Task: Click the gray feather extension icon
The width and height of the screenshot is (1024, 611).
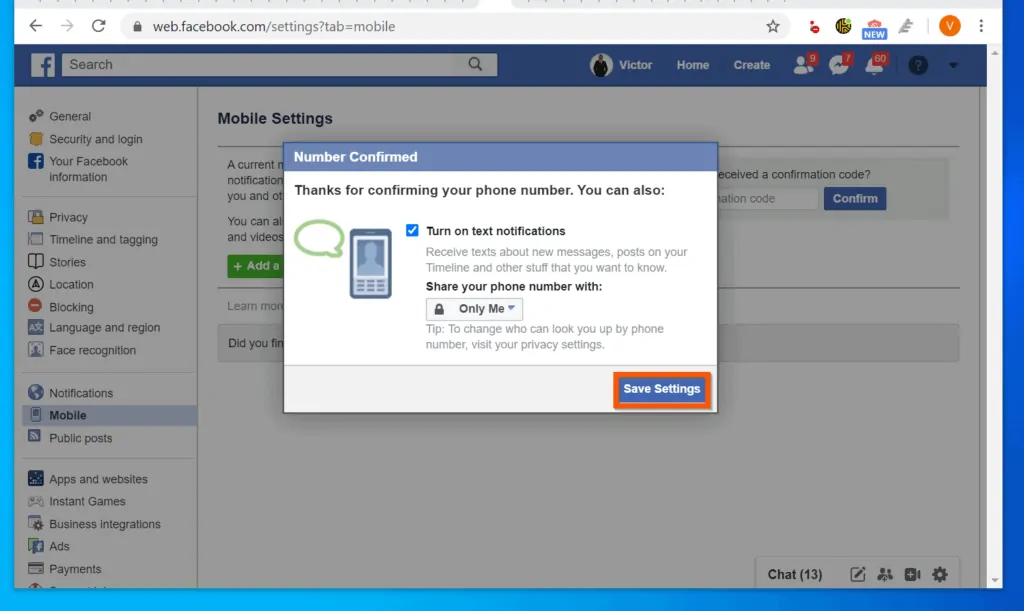Action: point(906,26)
